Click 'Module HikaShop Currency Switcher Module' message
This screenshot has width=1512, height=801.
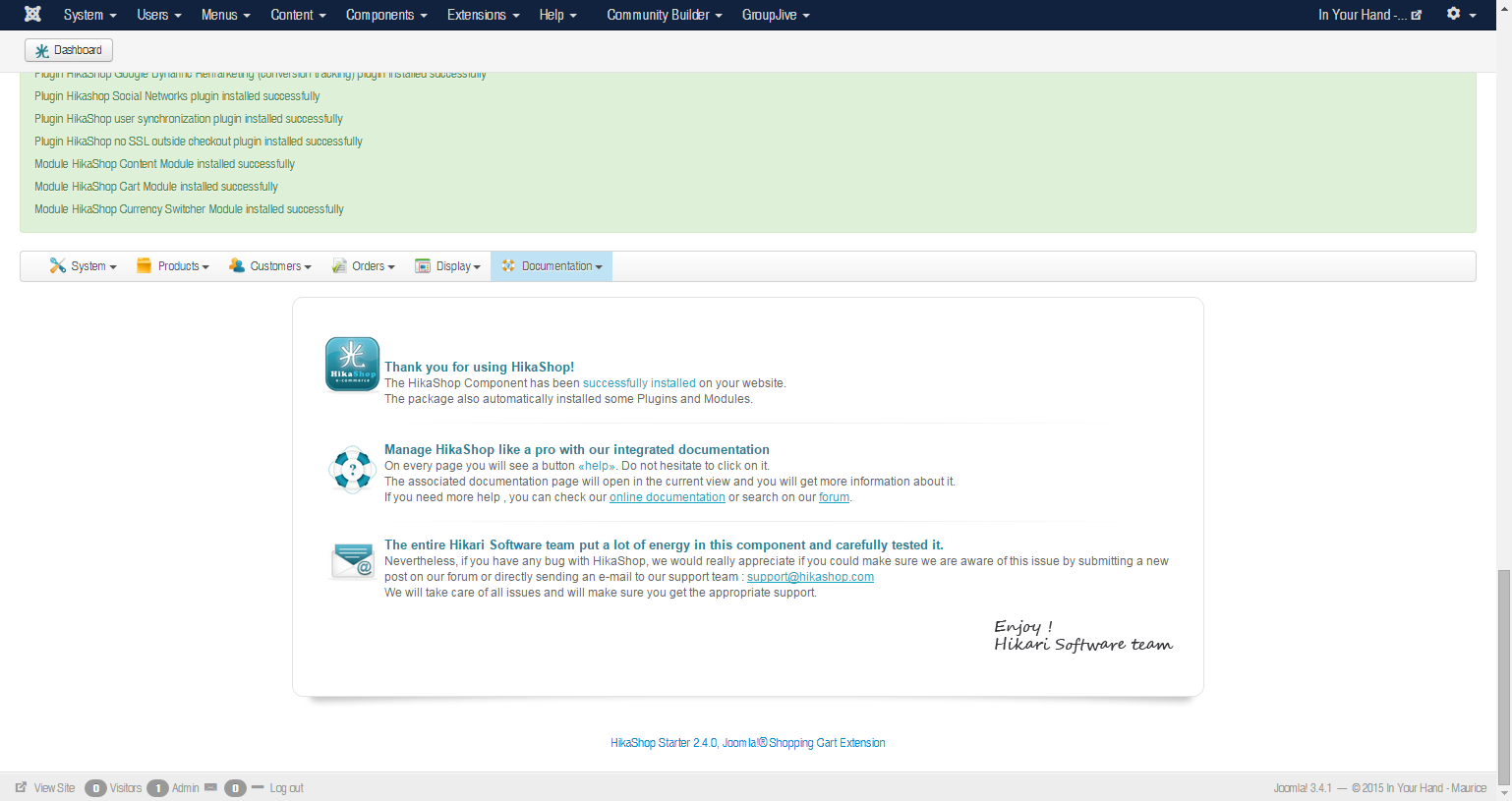[x=189, y=209]
